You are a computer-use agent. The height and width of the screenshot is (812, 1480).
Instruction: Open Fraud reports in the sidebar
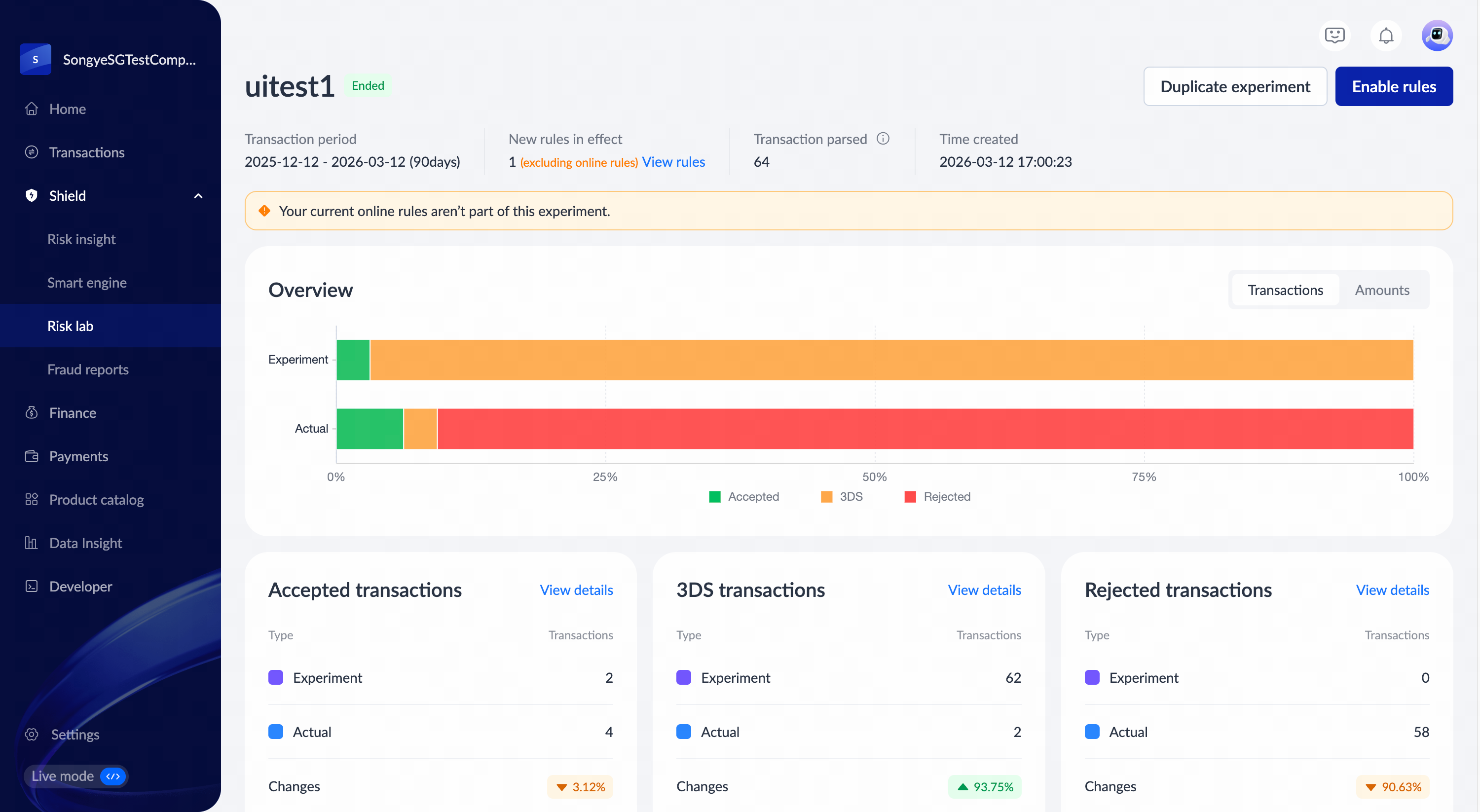pos(88,369)
